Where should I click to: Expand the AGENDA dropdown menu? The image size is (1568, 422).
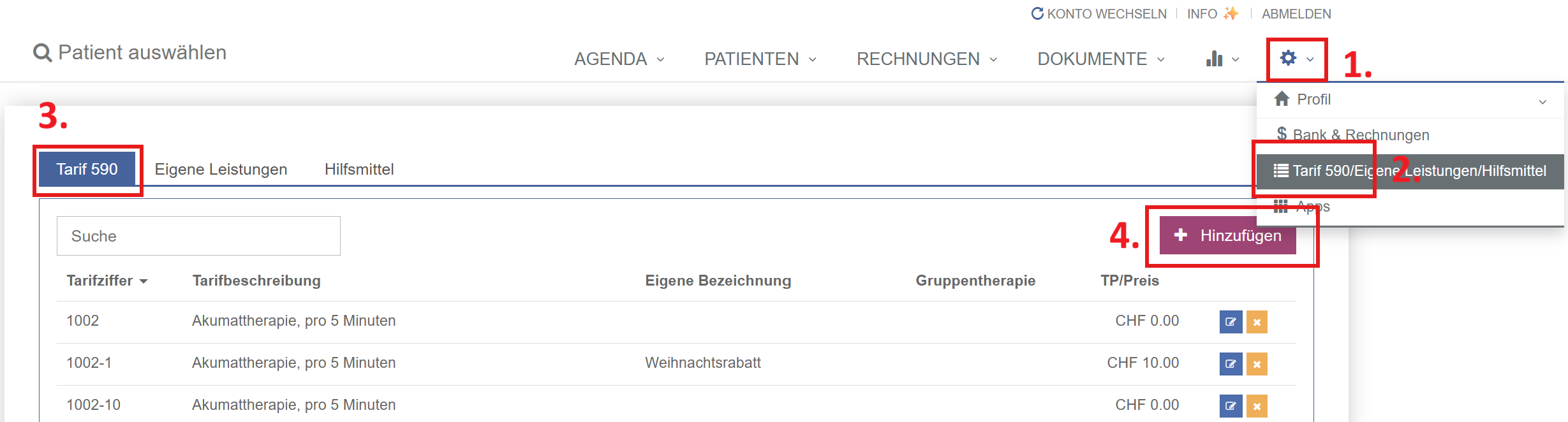(x=619, y=59)
